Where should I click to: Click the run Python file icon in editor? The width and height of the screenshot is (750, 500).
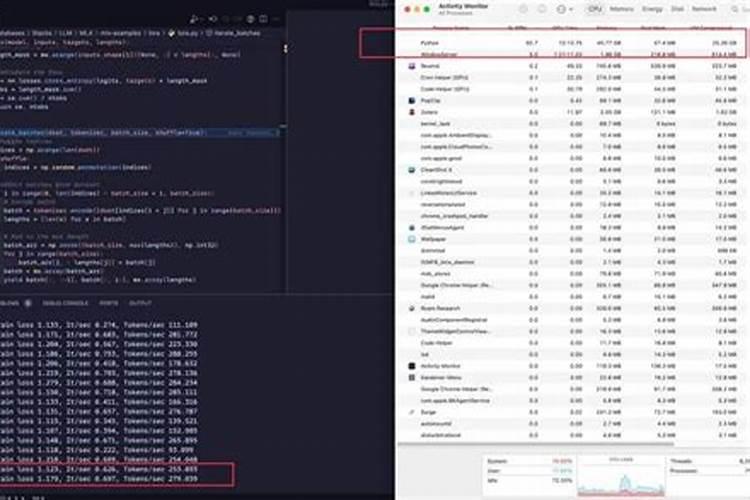[194, 19]
